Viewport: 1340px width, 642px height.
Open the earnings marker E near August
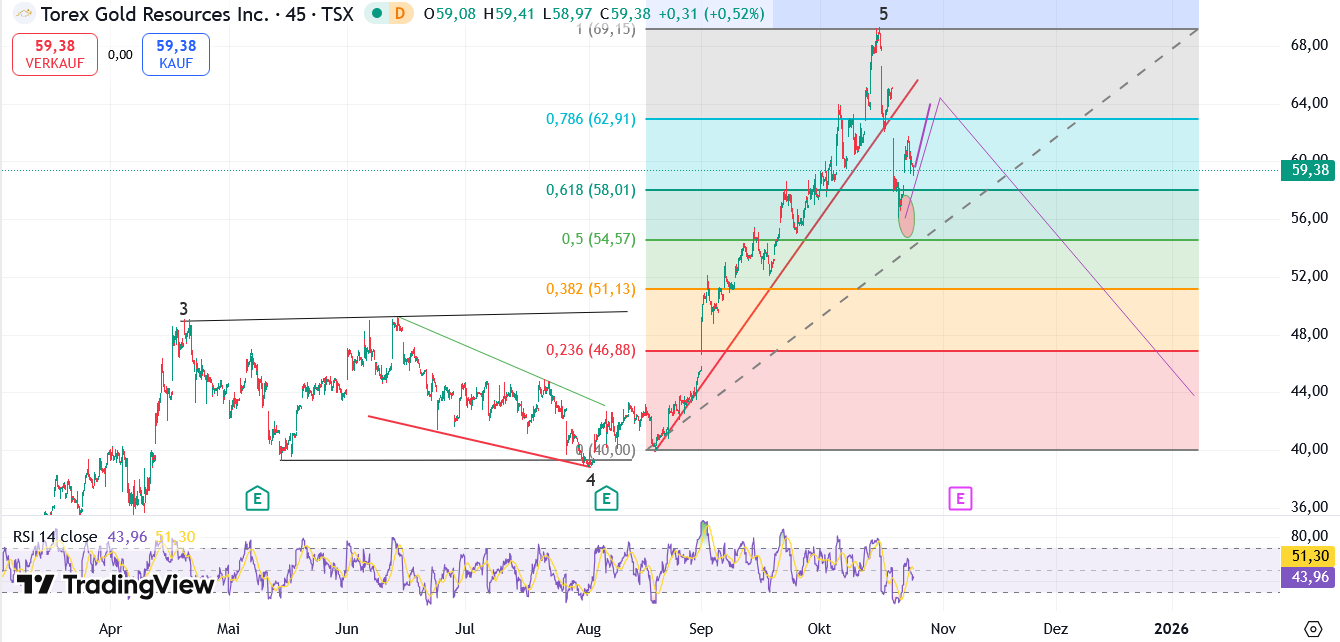tap(606, 498)
